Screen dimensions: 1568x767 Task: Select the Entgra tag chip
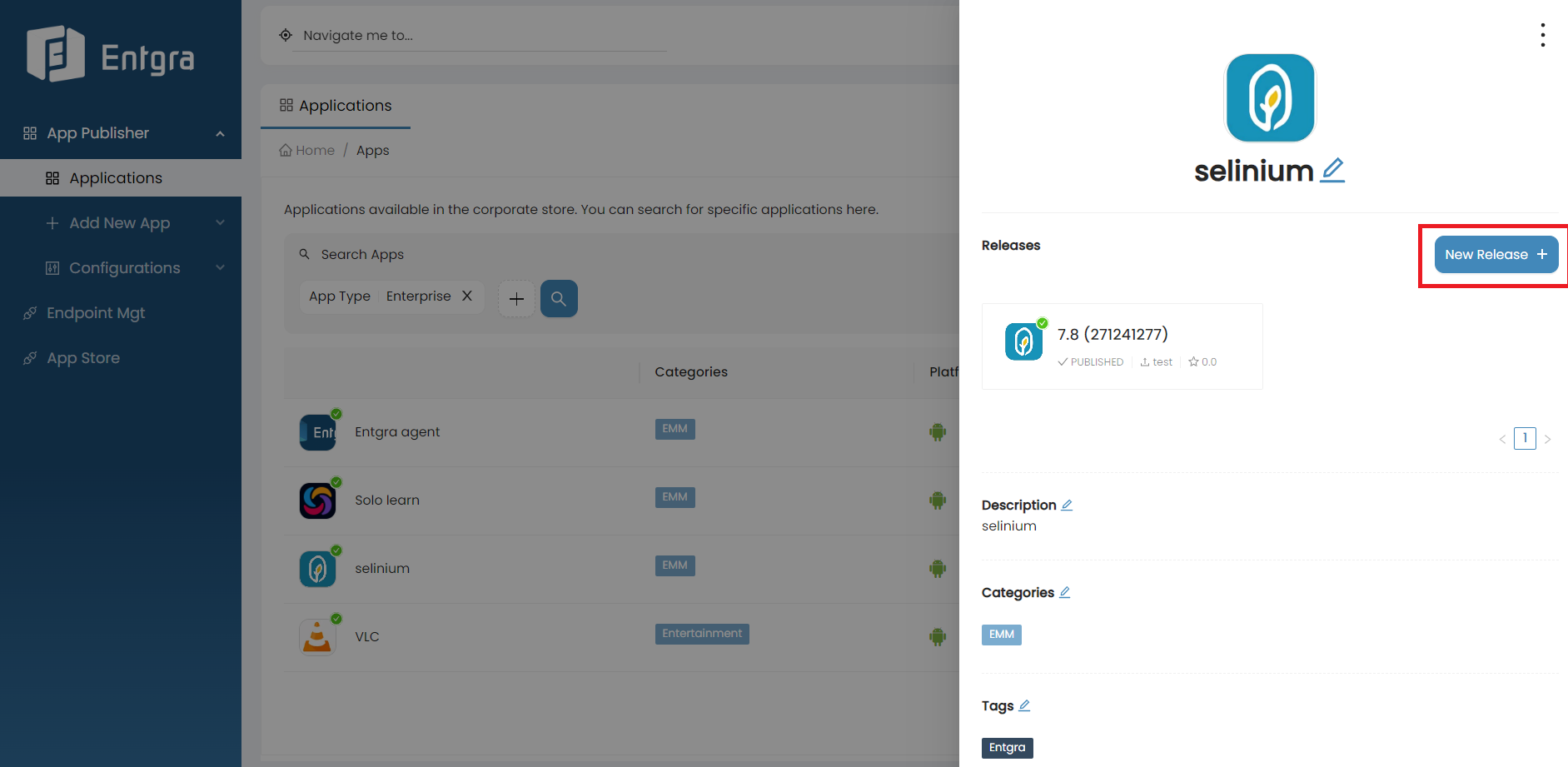coord(1007,748)
